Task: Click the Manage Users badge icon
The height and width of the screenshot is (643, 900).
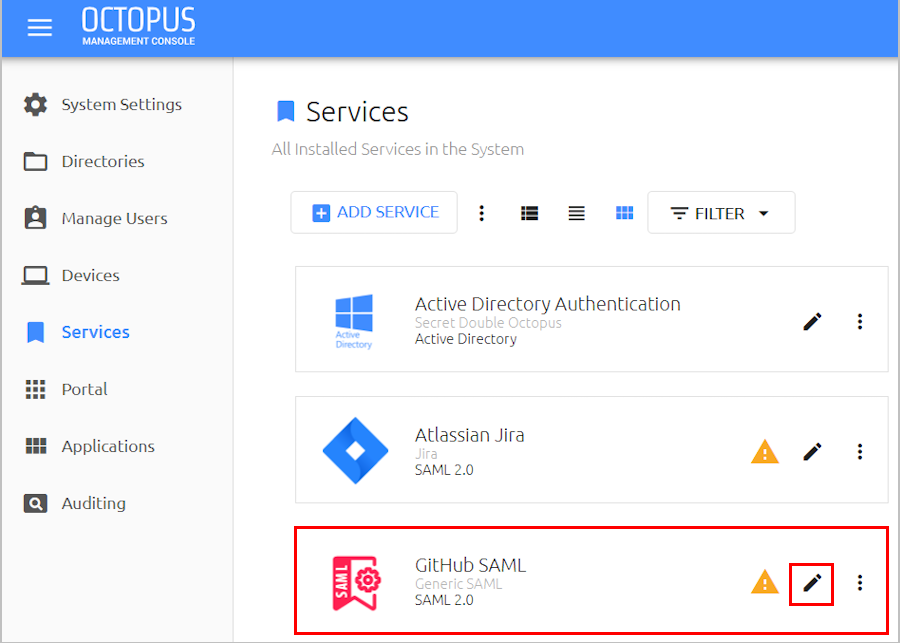Action: (36, 218)
